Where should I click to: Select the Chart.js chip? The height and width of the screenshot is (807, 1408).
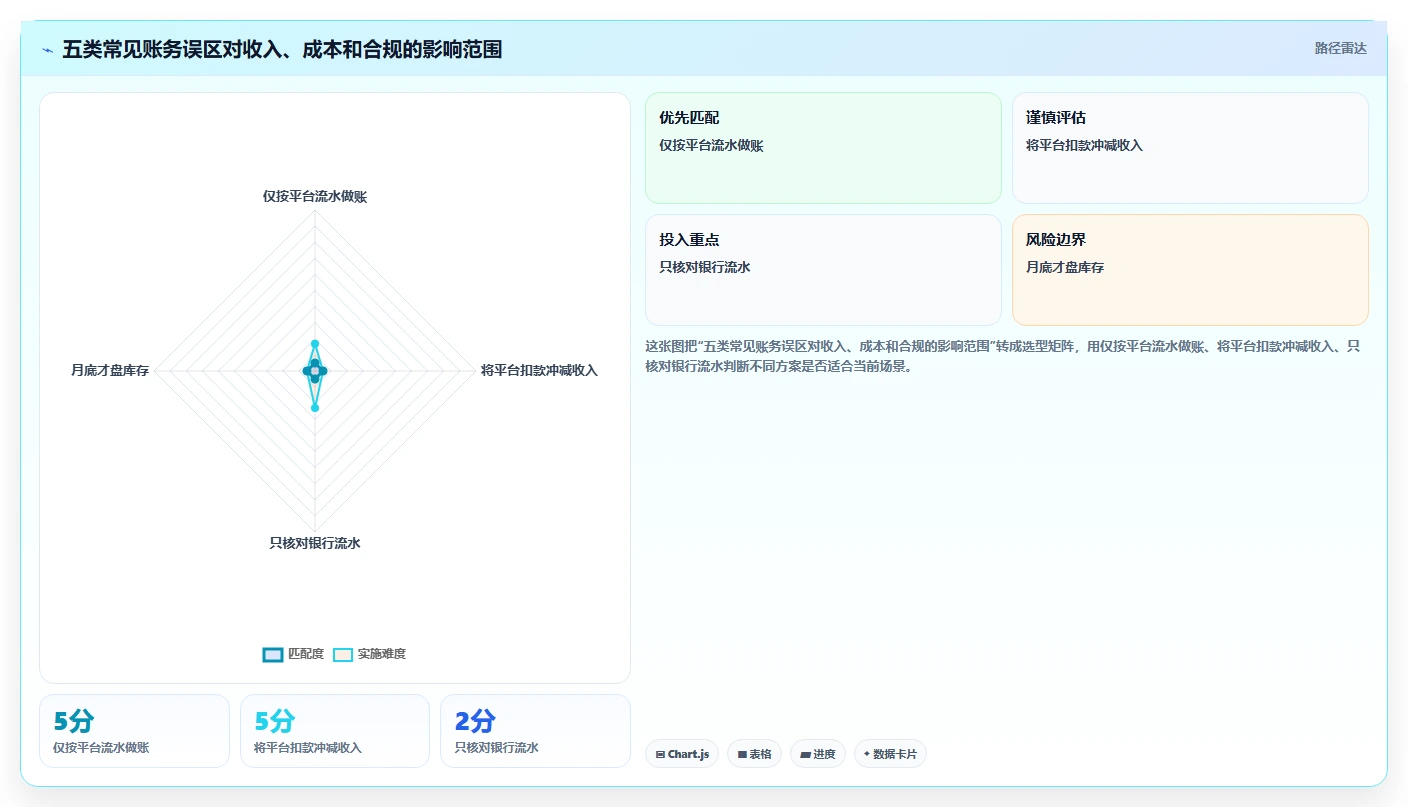[x=682, y=754]
